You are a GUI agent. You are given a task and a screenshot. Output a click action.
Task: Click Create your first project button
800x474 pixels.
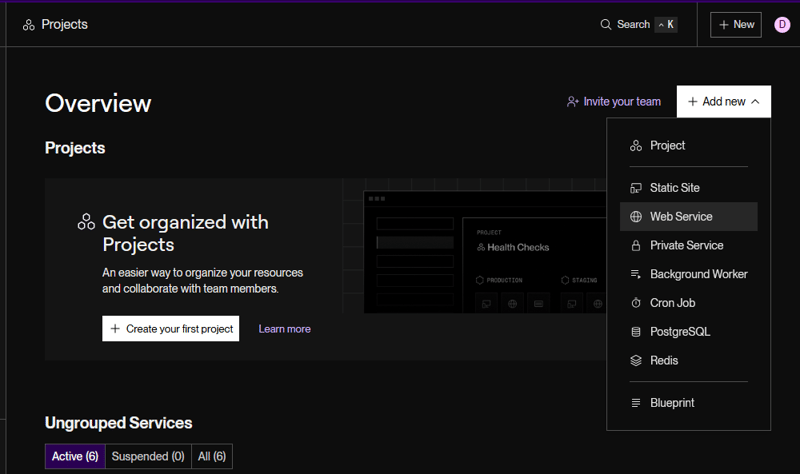tap(170, 329)
